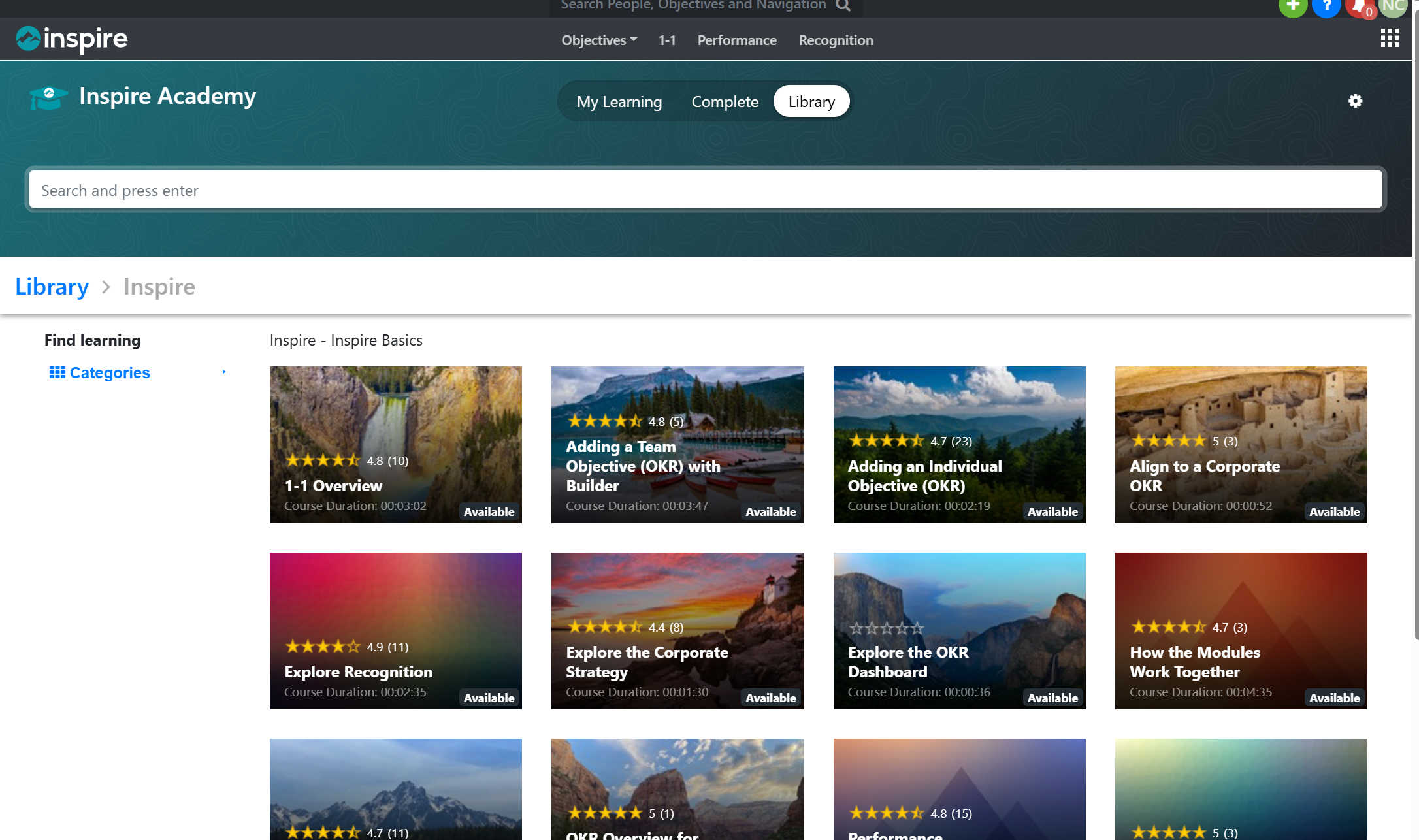Click Available badge on How the Modules Work Together
The height and width of the screenshot is (840, 1419).
point(1335,698)
